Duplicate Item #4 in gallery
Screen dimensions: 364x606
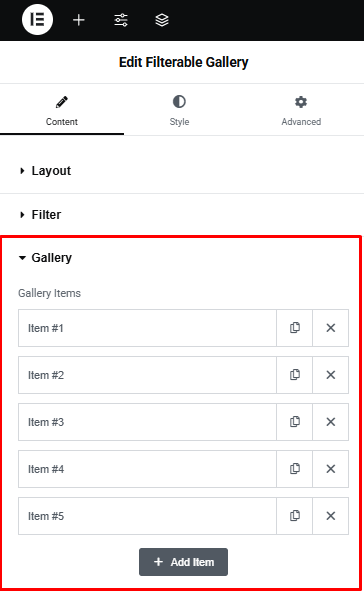pyautogui.click(x=294, y=469)
